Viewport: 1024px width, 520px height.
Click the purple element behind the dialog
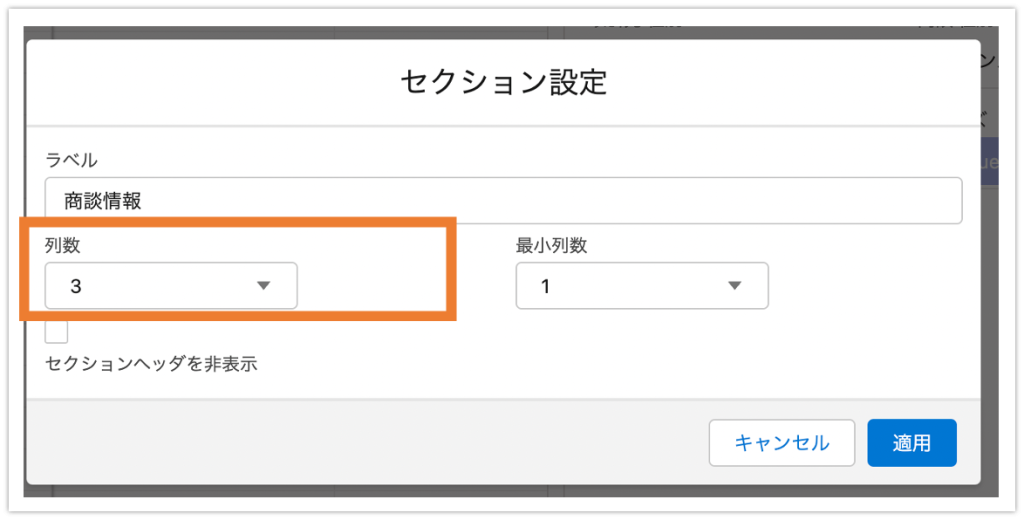click(989, 162)
